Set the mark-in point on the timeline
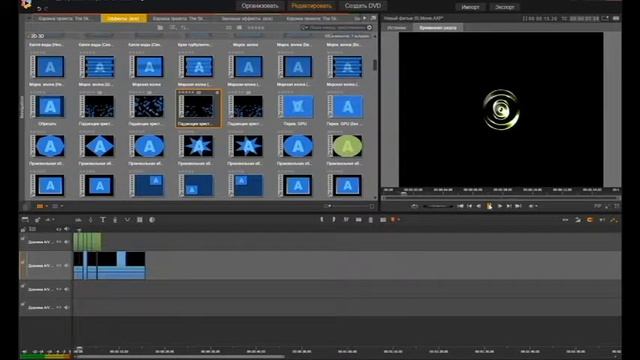640x360 pixels. [322, 220]
